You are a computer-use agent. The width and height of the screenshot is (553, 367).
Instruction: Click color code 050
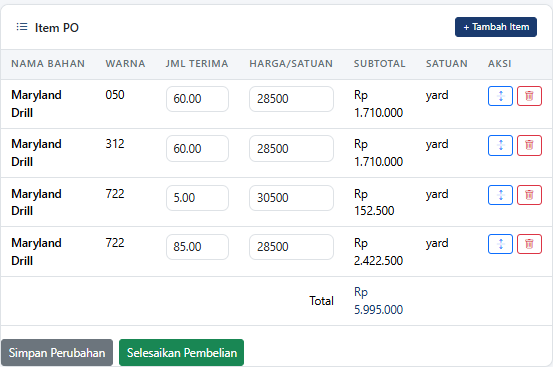tap(115, 95)
